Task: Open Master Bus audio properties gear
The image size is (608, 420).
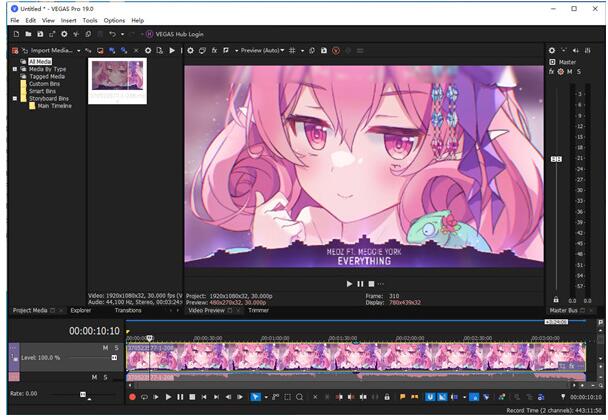Action: click(x=552, y=50)
